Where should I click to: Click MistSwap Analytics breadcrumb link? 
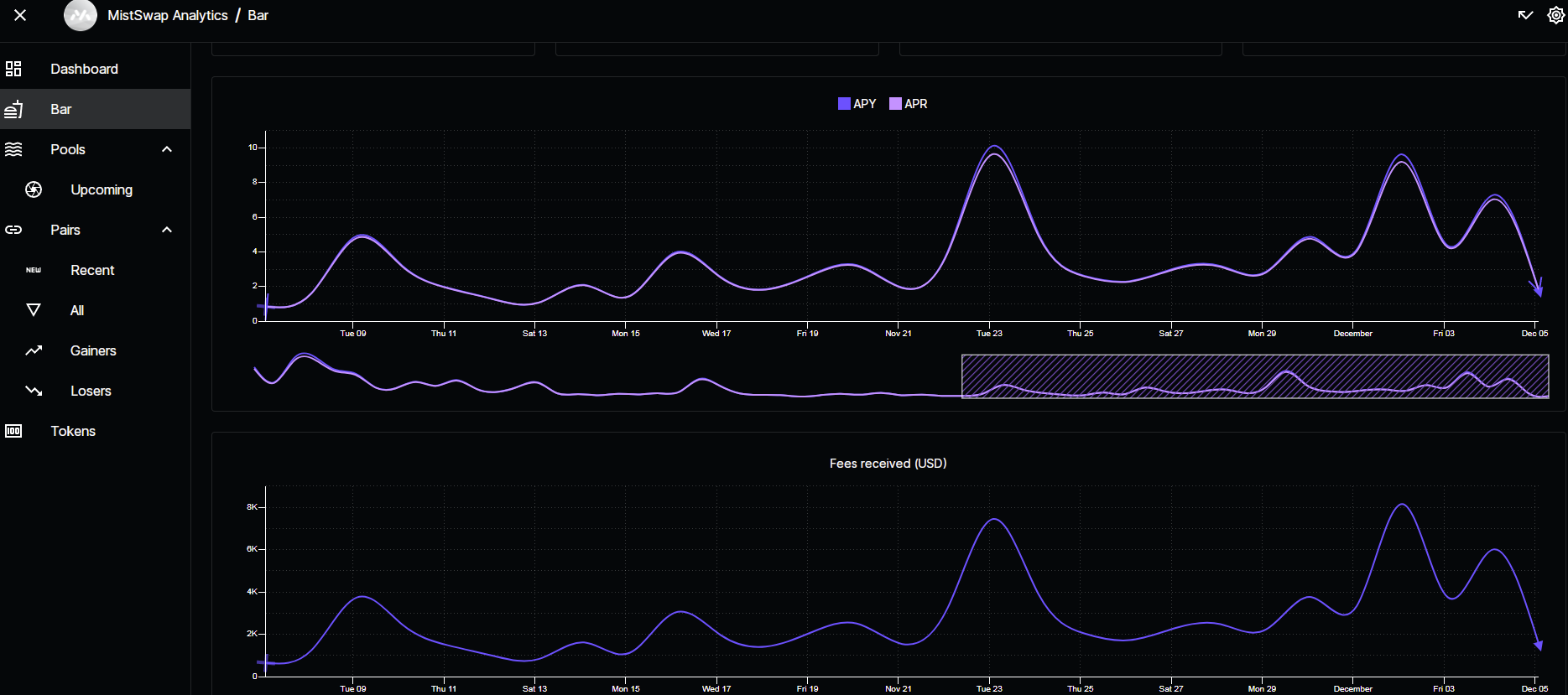(x=168, y=15)
